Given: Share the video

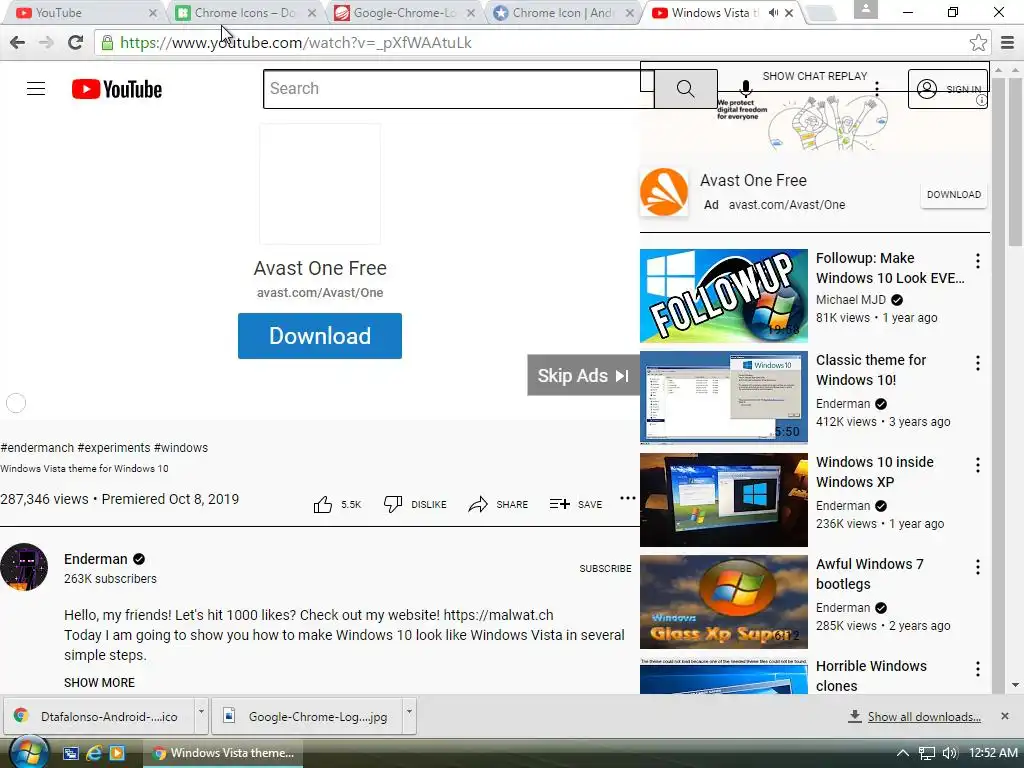Looking at the screenshot, I should tap(498, 504).
